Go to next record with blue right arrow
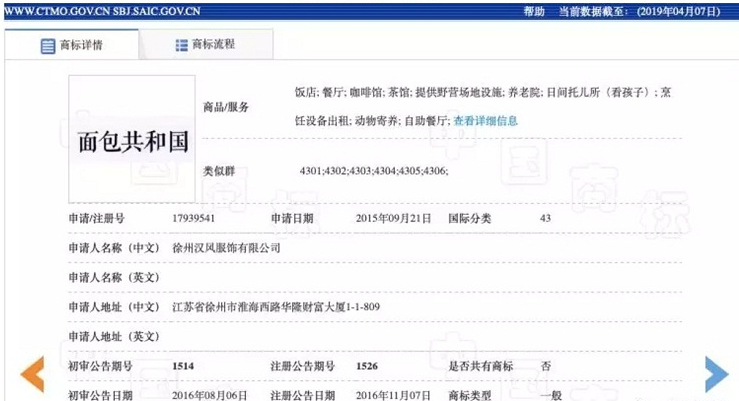 point(716,373)
